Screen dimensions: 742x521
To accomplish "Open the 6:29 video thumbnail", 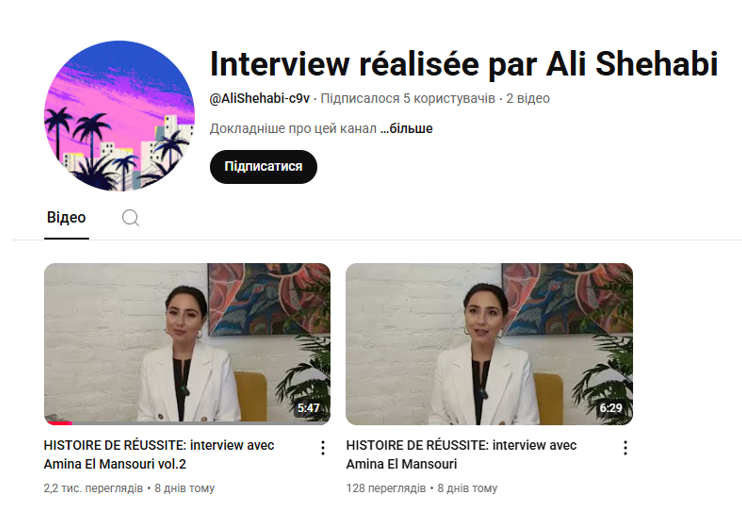I will coord(489,344).
